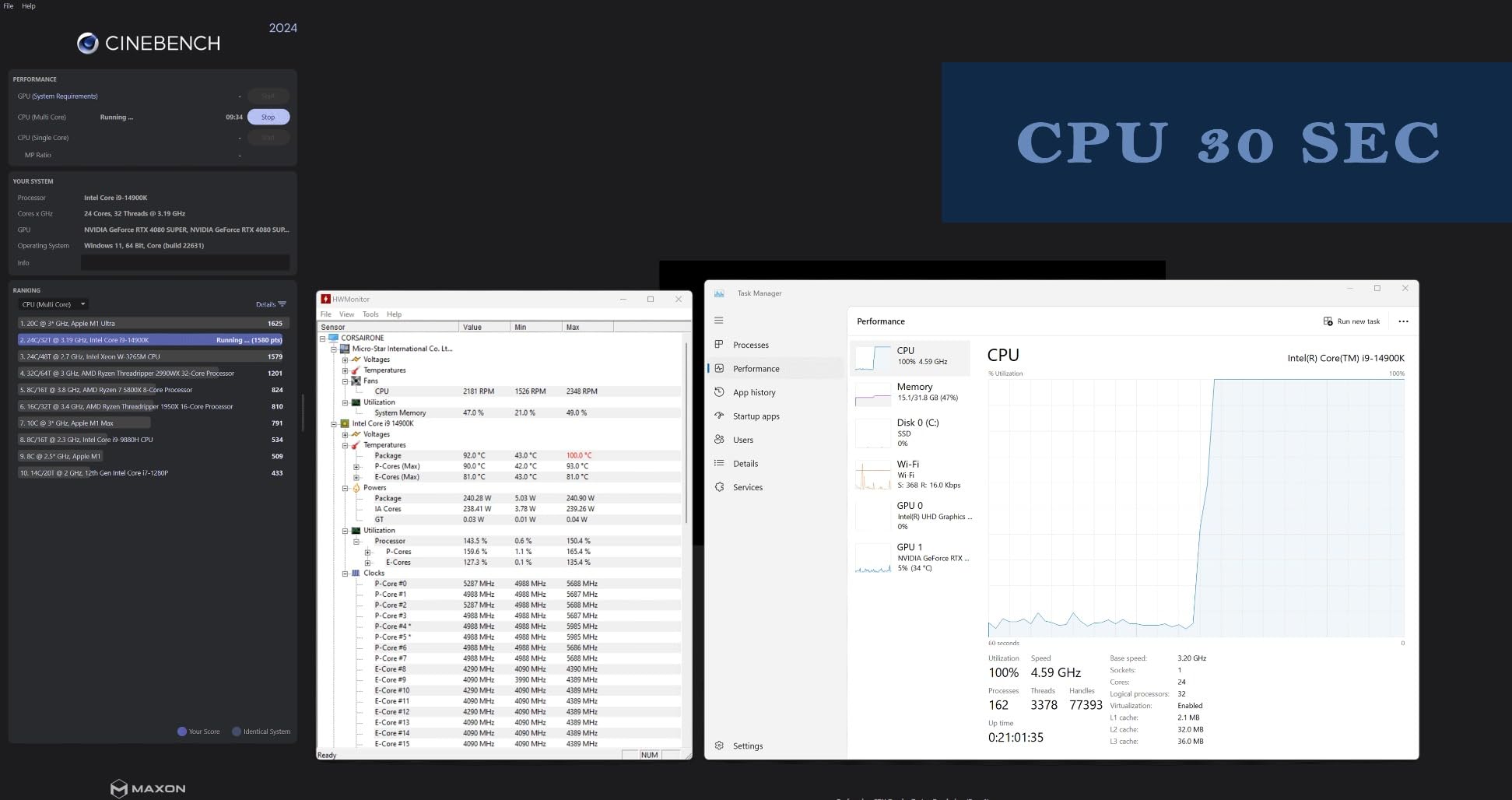Click the Clocks icon in HWMonitor tree
Viewport: 1512px width, 800px height.
click(x=356, y=573)
